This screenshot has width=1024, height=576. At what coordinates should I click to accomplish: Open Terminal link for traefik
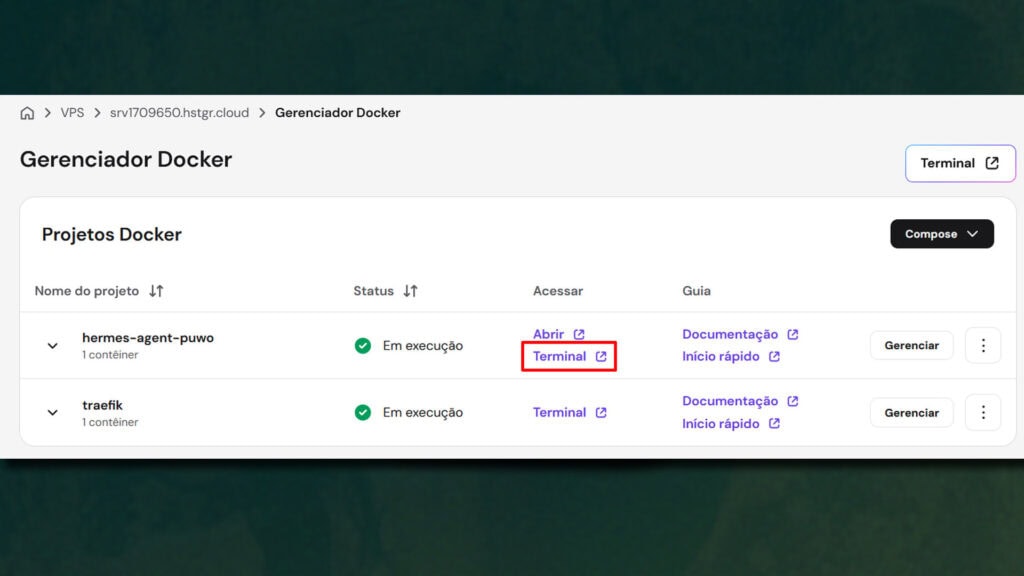[569, 413]
